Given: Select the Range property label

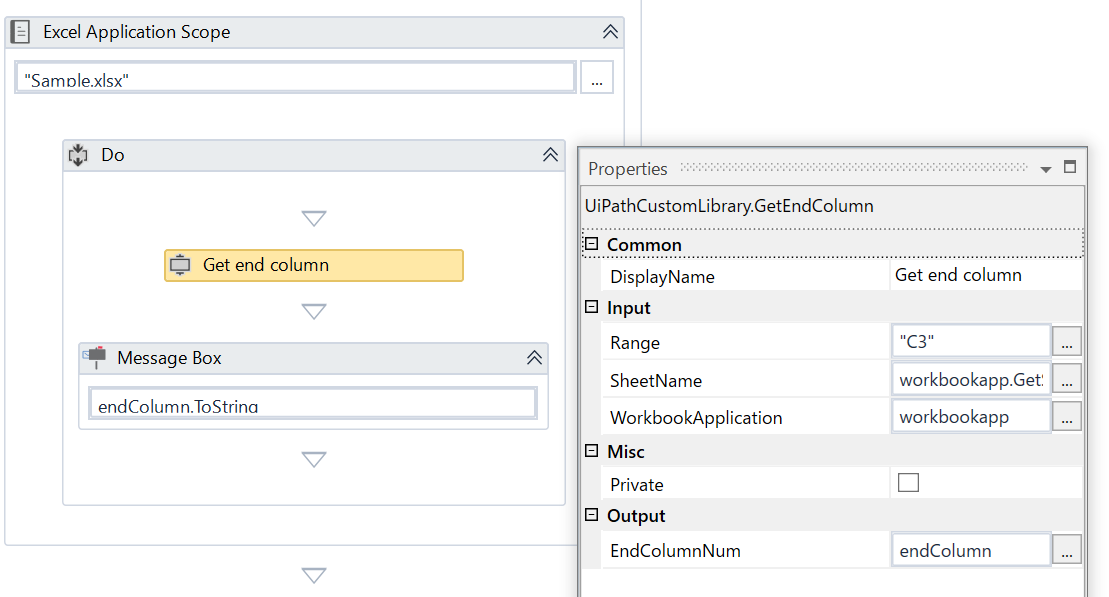Looking at the screenshot, I should (x=634, y=342).
